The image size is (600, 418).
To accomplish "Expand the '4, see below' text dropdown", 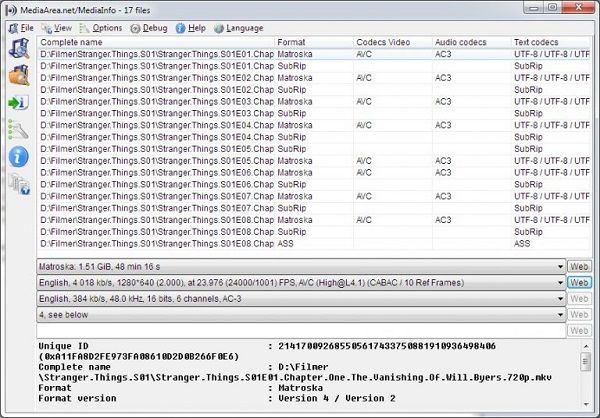I will coord(301,315).
